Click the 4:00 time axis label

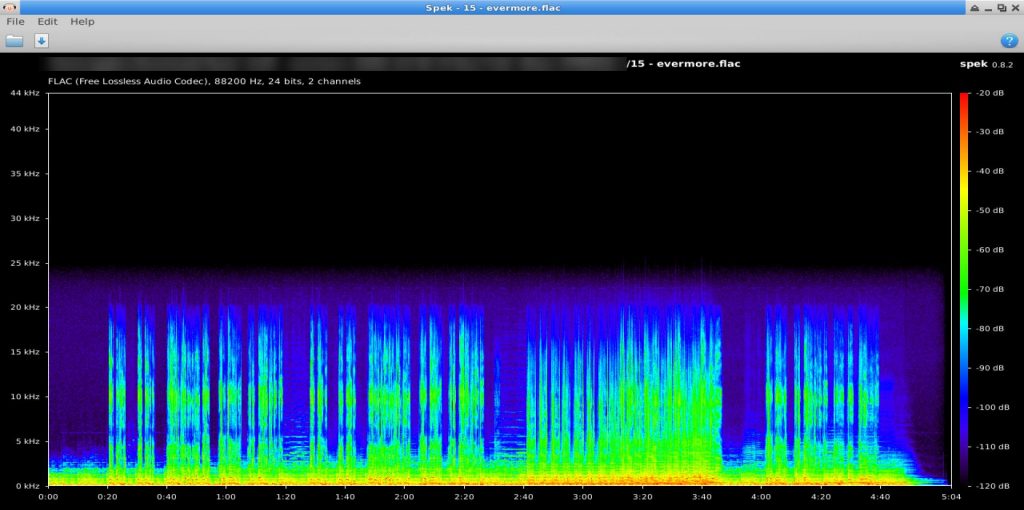(x=761, y=496)
